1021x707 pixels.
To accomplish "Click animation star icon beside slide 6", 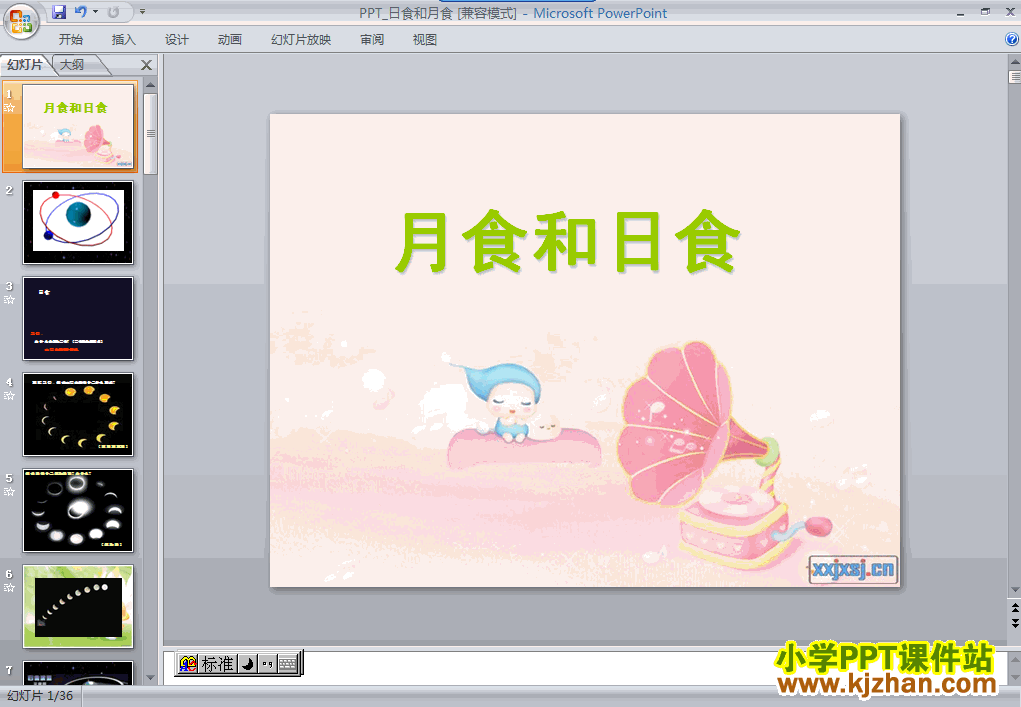I will pos(9,588).
